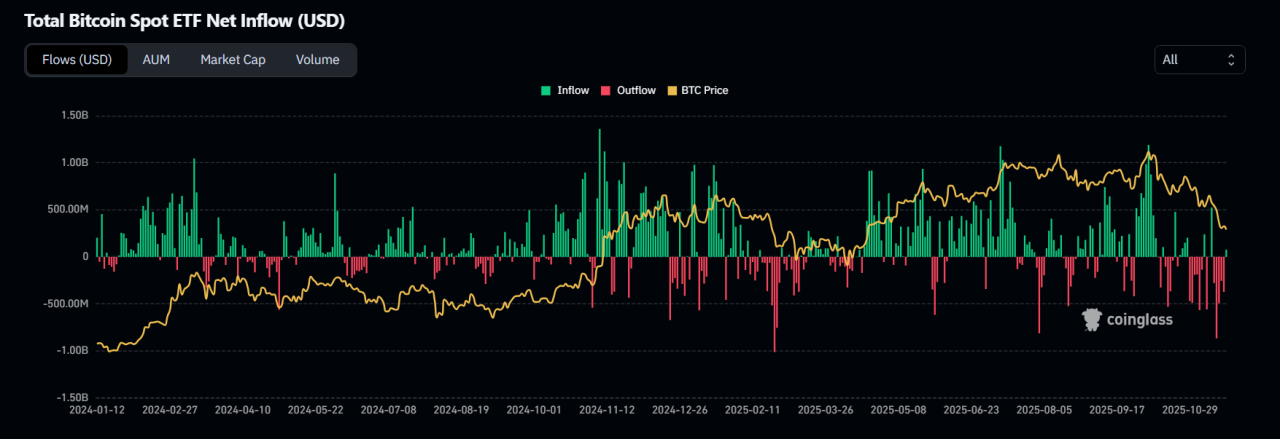Click the 1.50B y-axis label
The image size is (1280, 439).
tap(75, 116)
